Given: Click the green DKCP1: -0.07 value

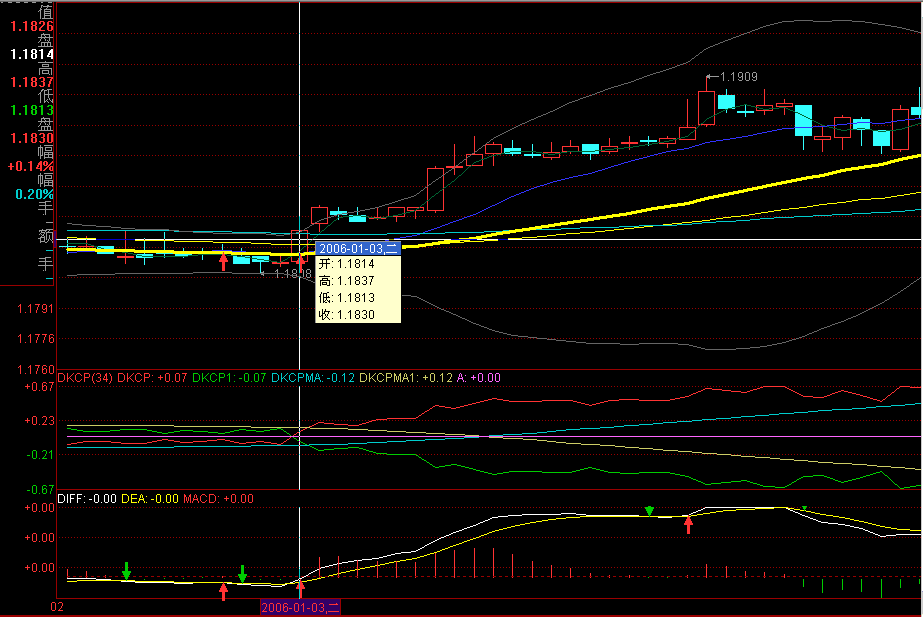Looking at the screenshot, I should tap(229, 377).
